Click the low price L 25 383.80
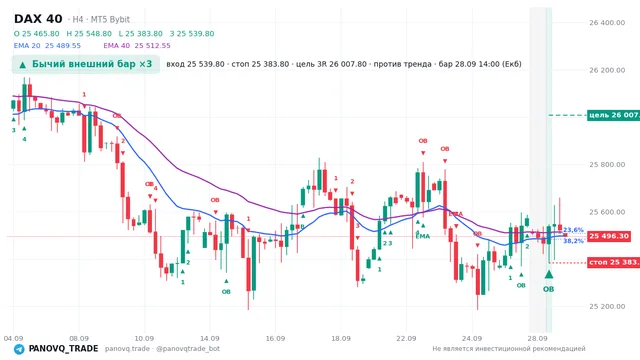640x360 pixels. tap(140, 33)
